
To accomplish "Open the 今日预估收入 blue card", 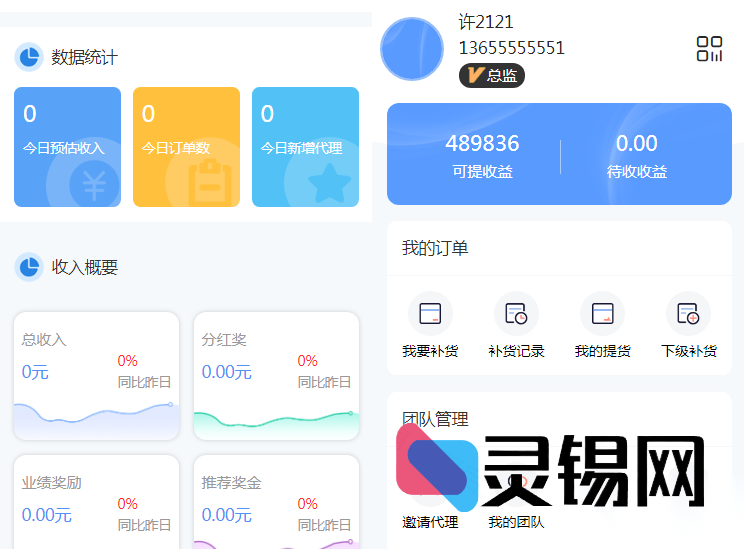I will click(x=67, y=147).
